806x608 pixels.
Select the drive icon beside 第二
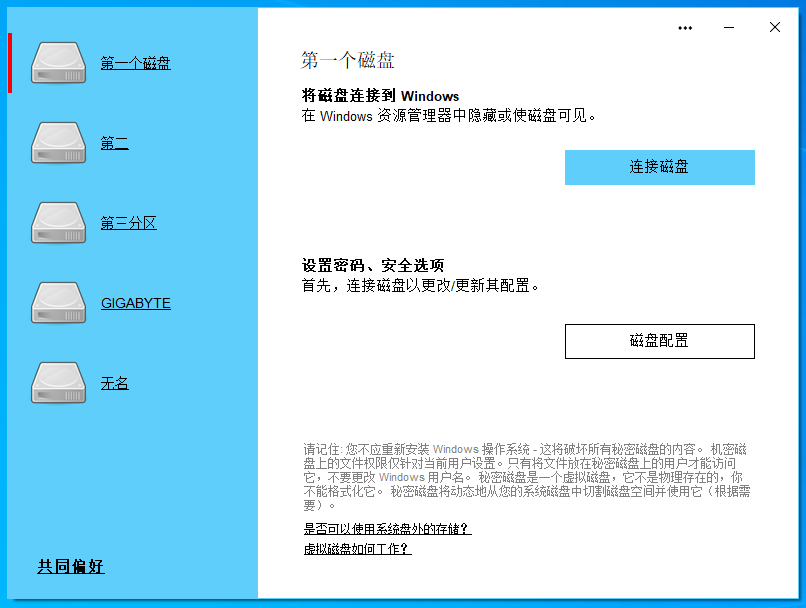(x=60, y=143)
